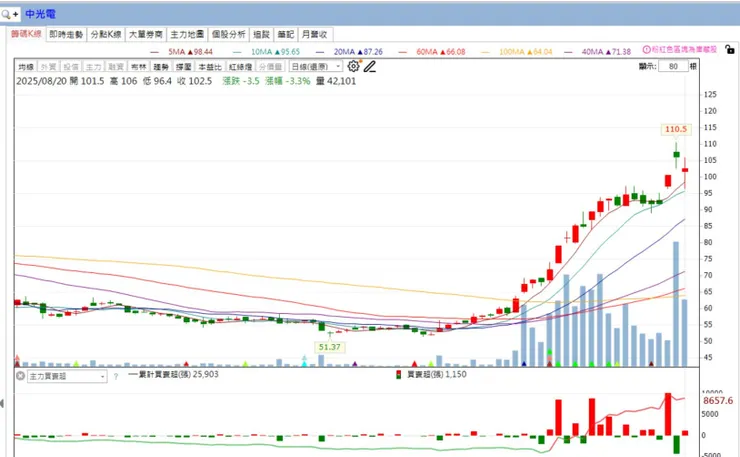This screenshot has height=457, width=740.
Task: Click the 漲幅 -3.3% readout
Action: (287, 81)
